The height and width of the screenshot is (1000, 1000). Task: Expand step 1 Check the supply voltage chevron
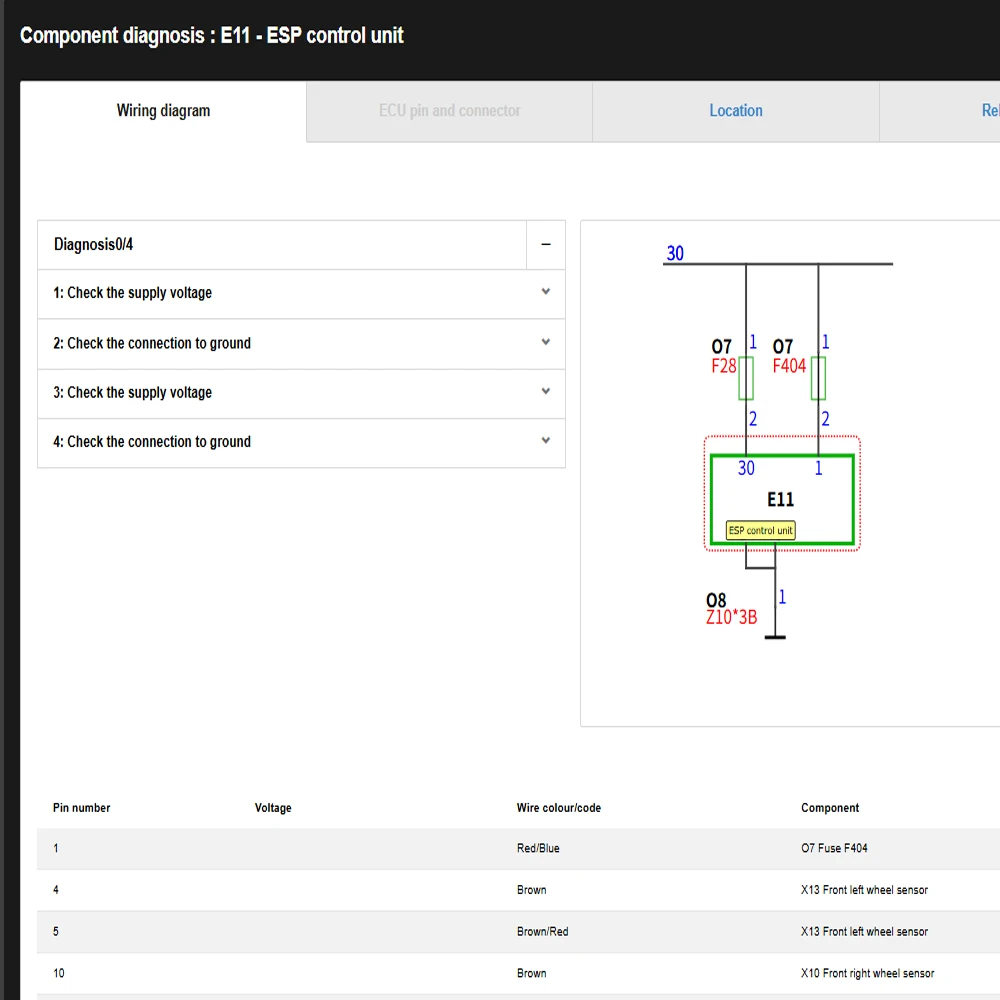(x=546, y=292)
